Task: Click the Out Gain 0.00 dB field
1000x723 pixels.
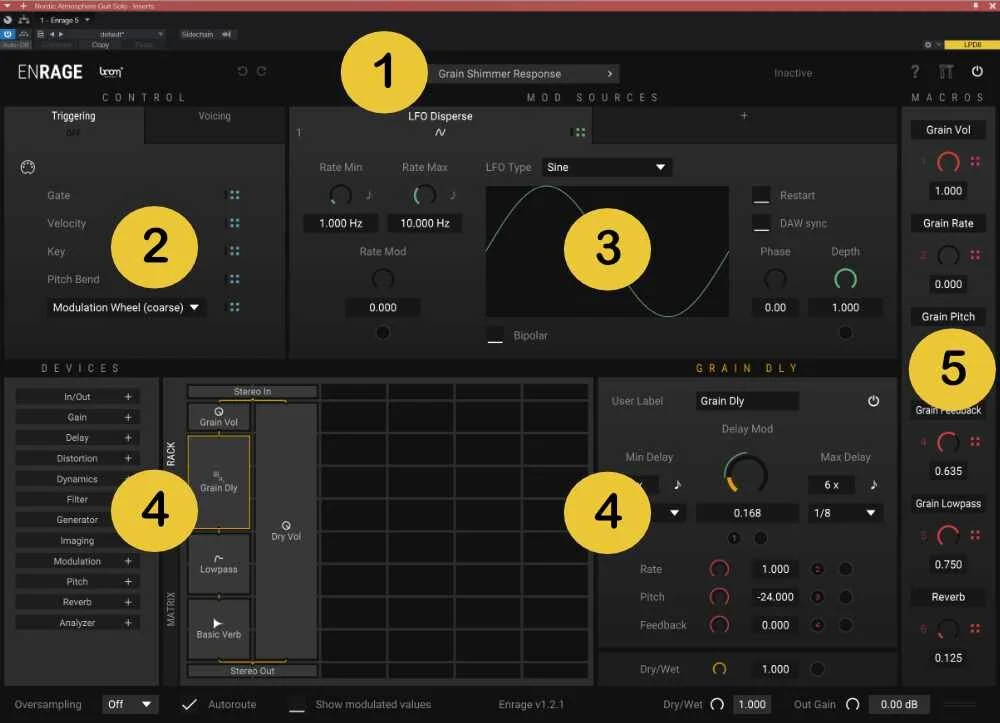Action: point(899,705)
